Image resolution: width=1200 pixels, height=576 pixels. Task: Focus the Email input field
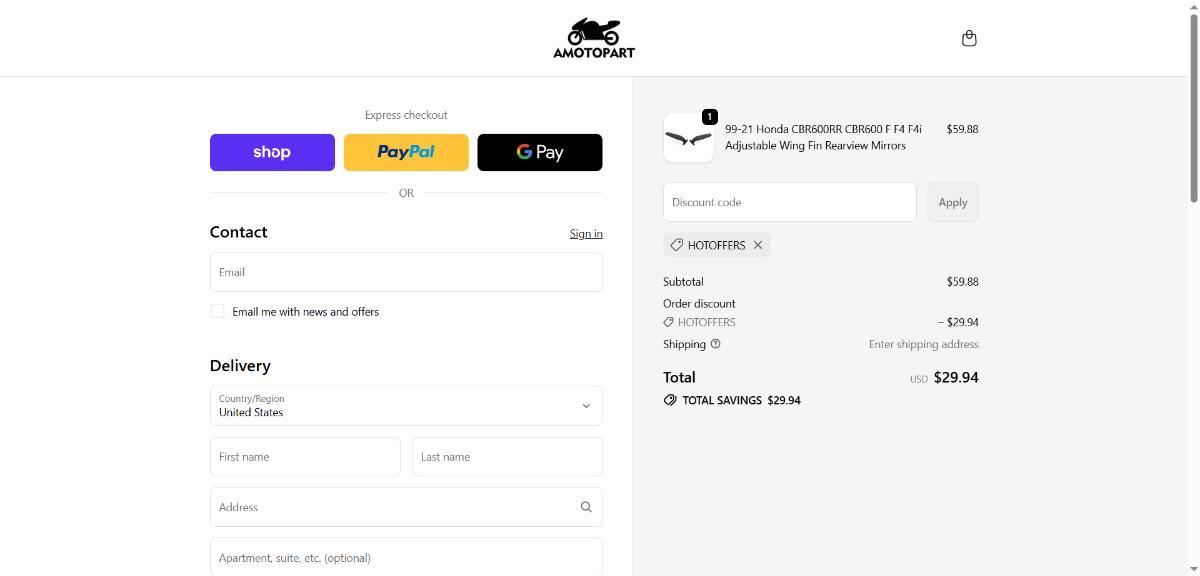coord(406,272)
